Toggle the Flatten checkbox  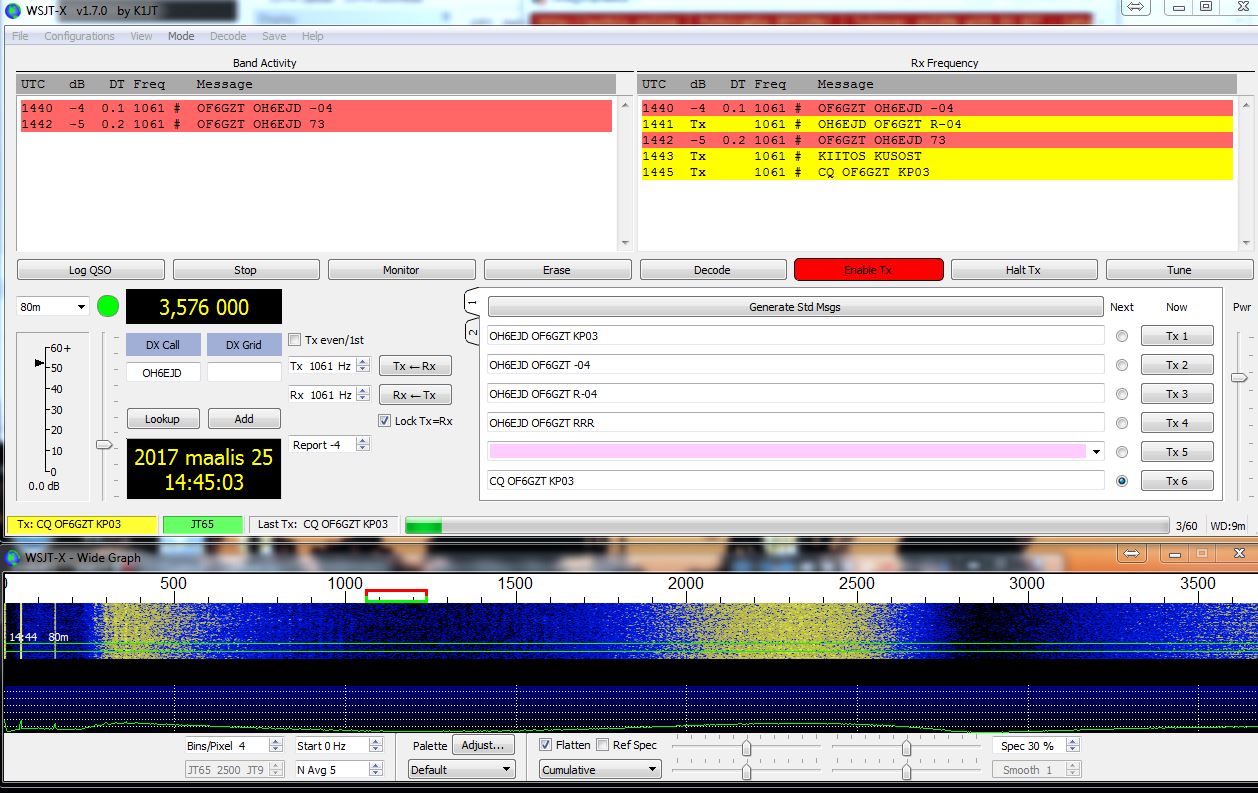pyautogui.click(x=545, y=745)
